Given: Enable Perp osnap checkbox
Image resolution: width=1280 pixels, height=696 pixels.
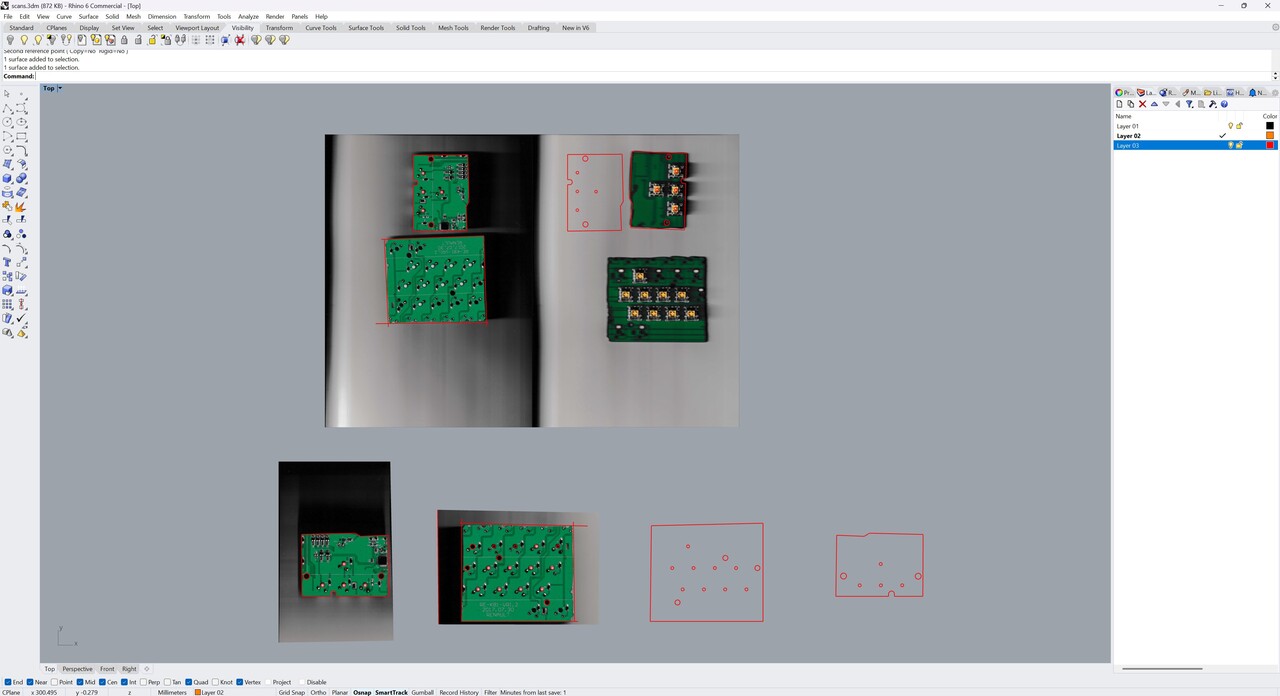Looking at the screenshot, I should tap(143, 682).
